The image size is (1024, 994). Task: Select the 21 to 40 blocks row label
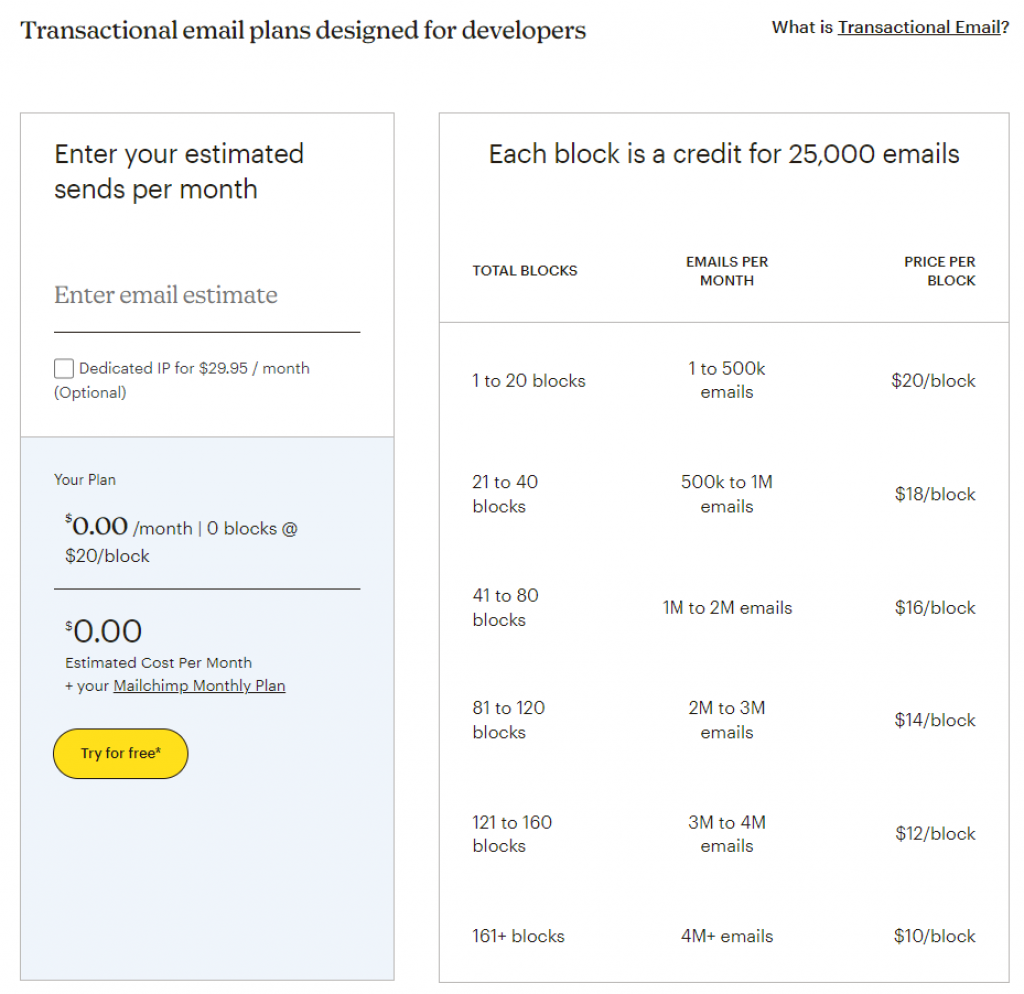[505, 494]
